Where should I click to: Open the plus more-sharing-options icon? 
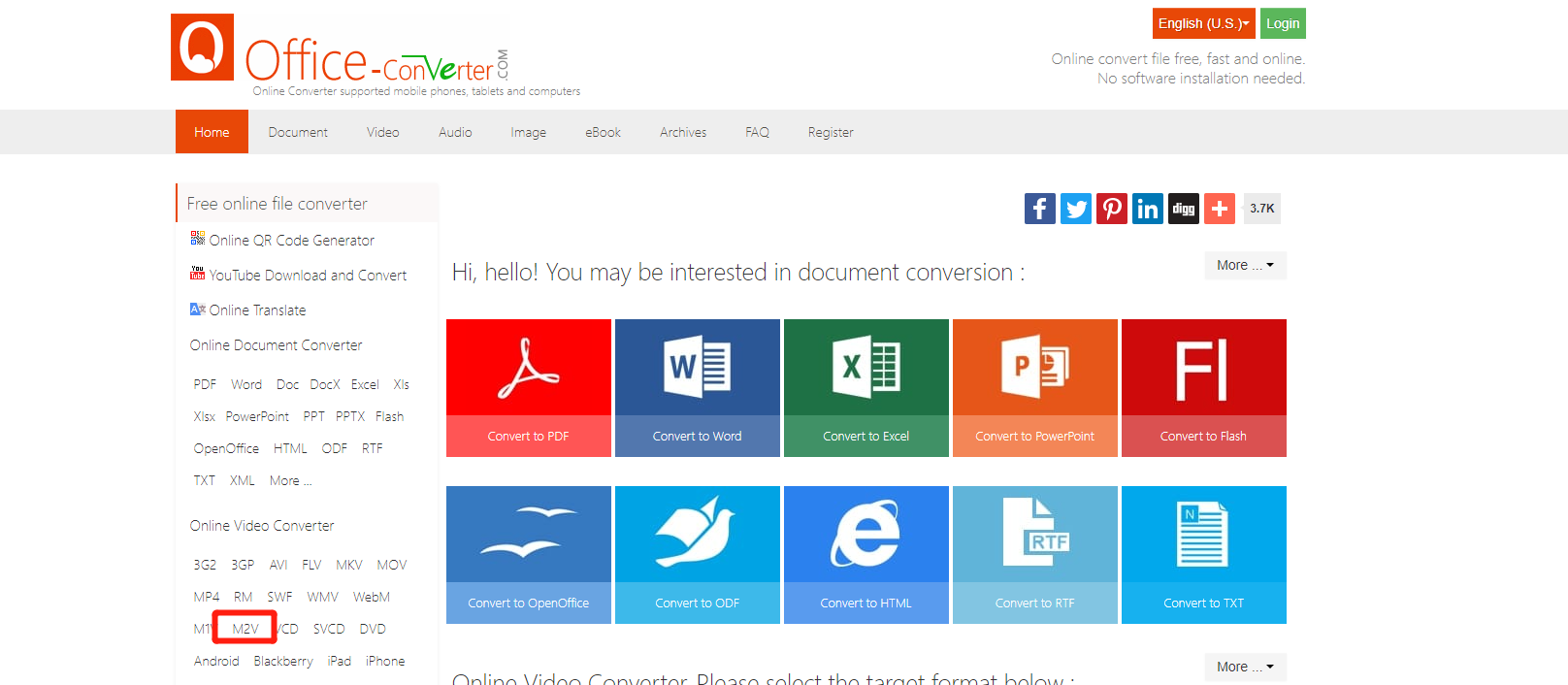[x=1219, y=209]
